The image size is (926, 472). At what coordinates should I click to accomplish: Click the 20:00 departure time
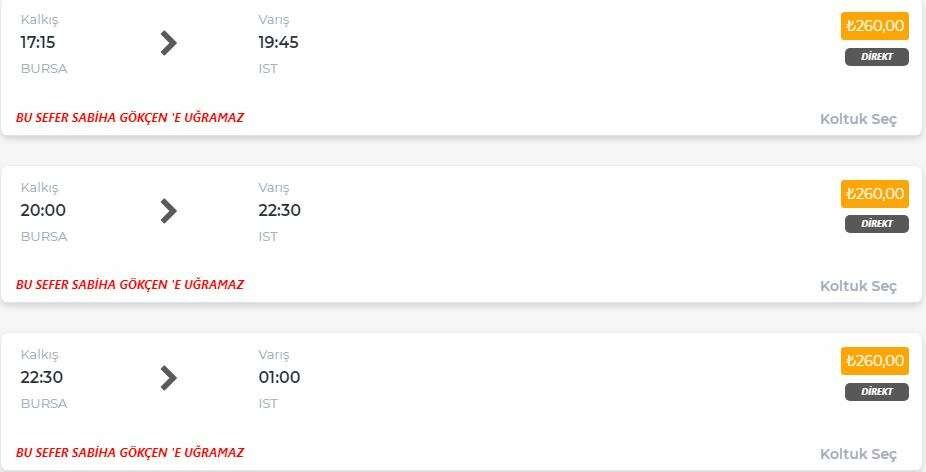(43, 210)
